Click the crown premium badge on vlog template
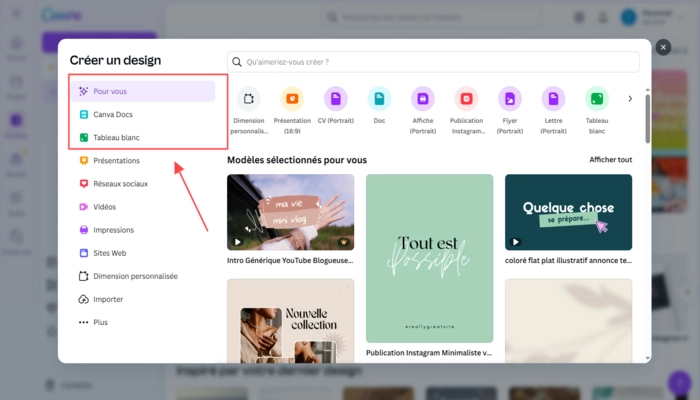Viewport: 700px width, 400px height. [x=343, y=242]
